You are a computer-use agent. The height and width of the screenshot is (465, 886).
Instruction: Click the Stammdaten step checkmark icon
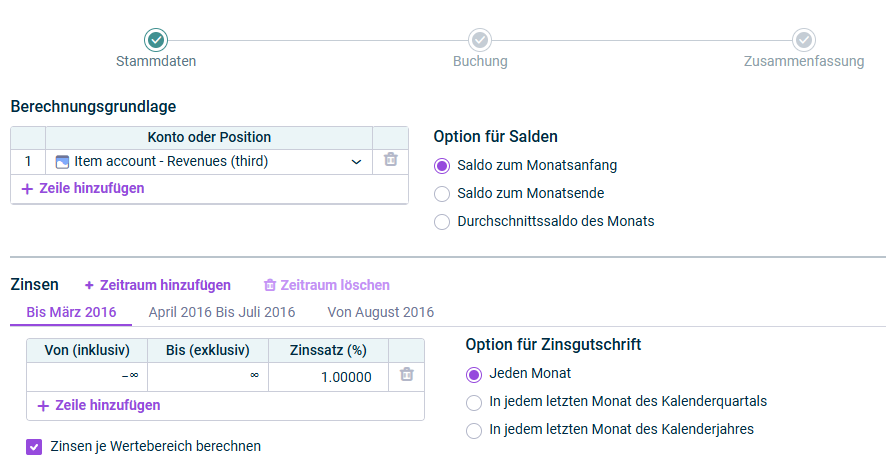(x=156, y=40)
